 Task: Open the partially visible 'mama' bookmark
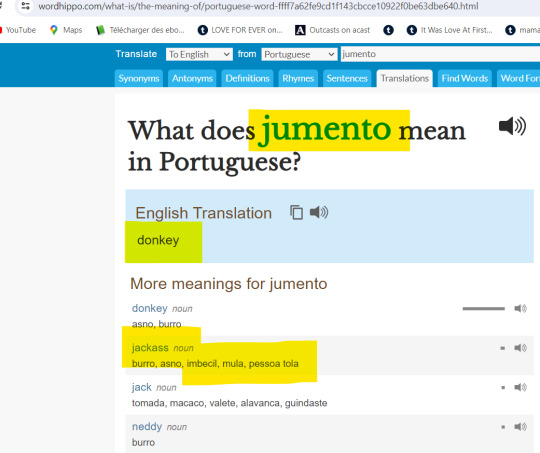tap(522, 30)
